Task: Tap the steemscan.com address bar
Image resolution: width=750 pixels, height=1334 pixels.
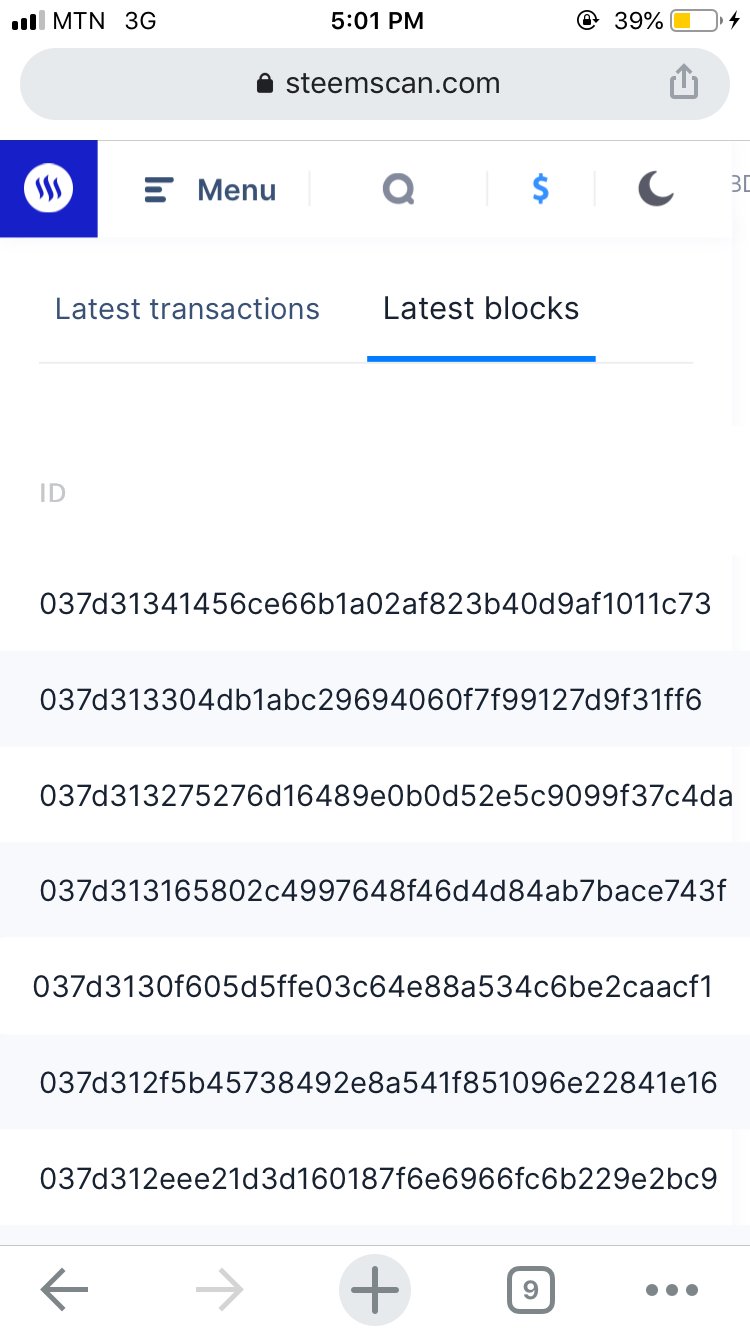Action: (x=375, y=83)
